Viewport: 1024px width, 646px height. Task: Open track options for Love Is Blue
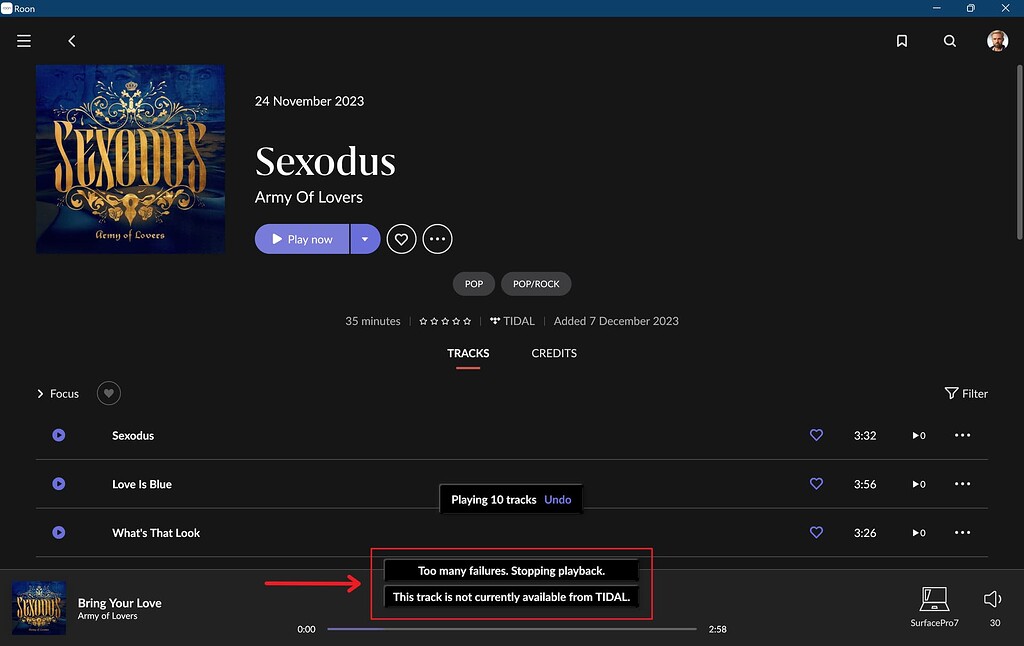tap(963, 484)
